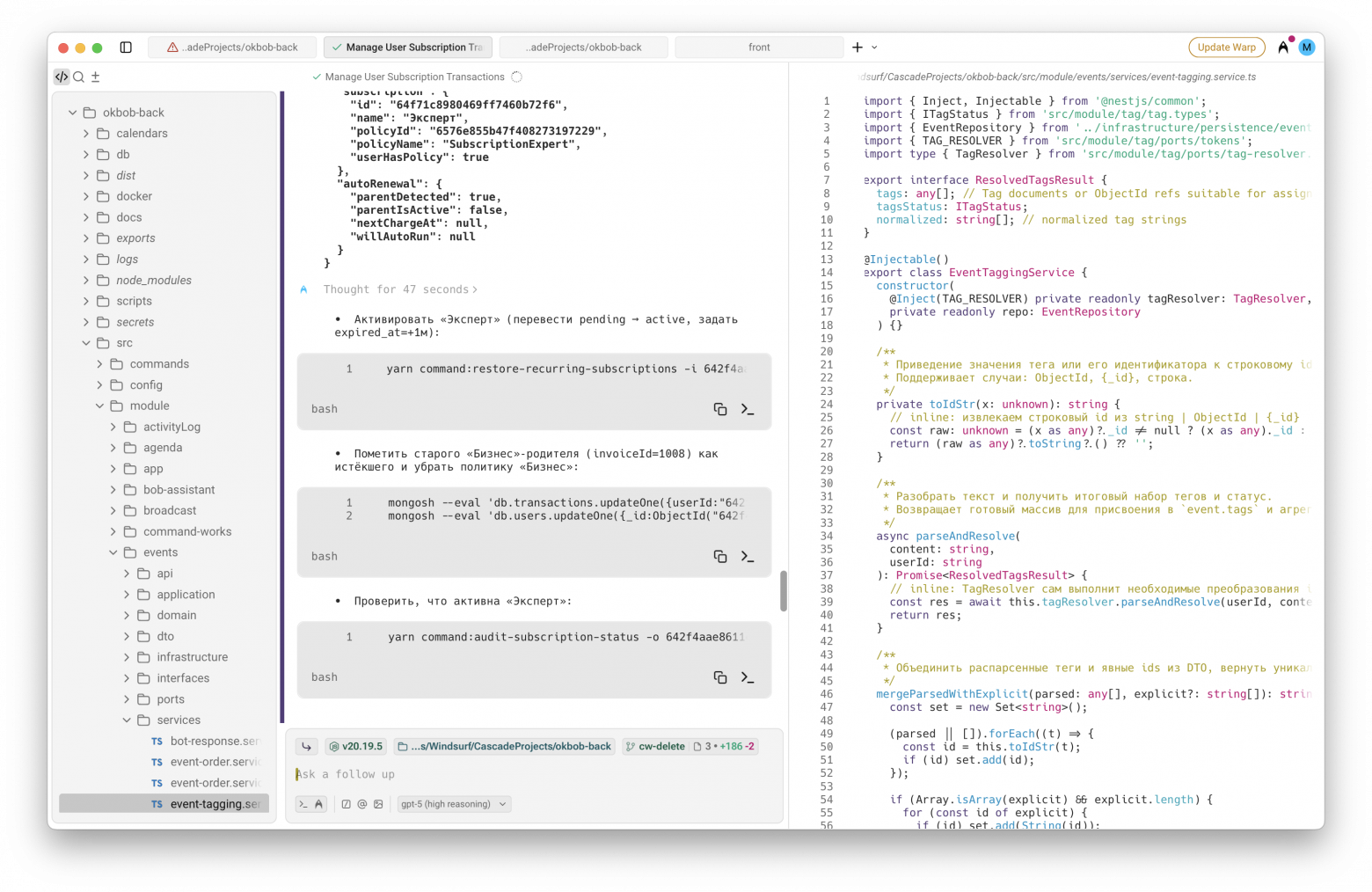Copy the yarn restore-recurring-subscriptions command

click(x=720, y=409)
